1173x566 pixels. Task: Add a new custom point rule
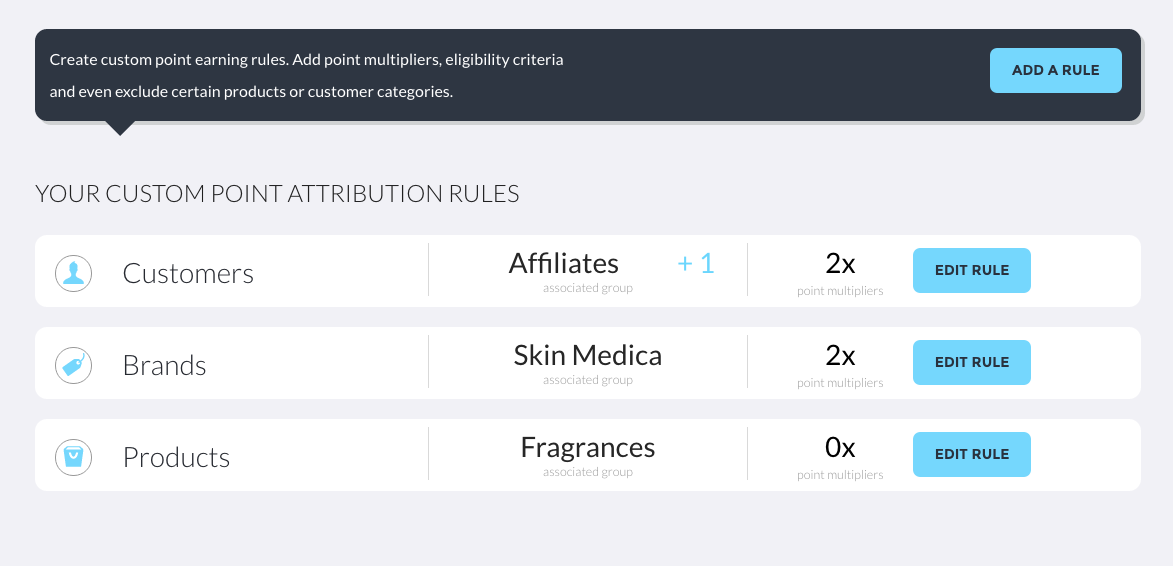pyautogui.click(x=1056, y=70)
